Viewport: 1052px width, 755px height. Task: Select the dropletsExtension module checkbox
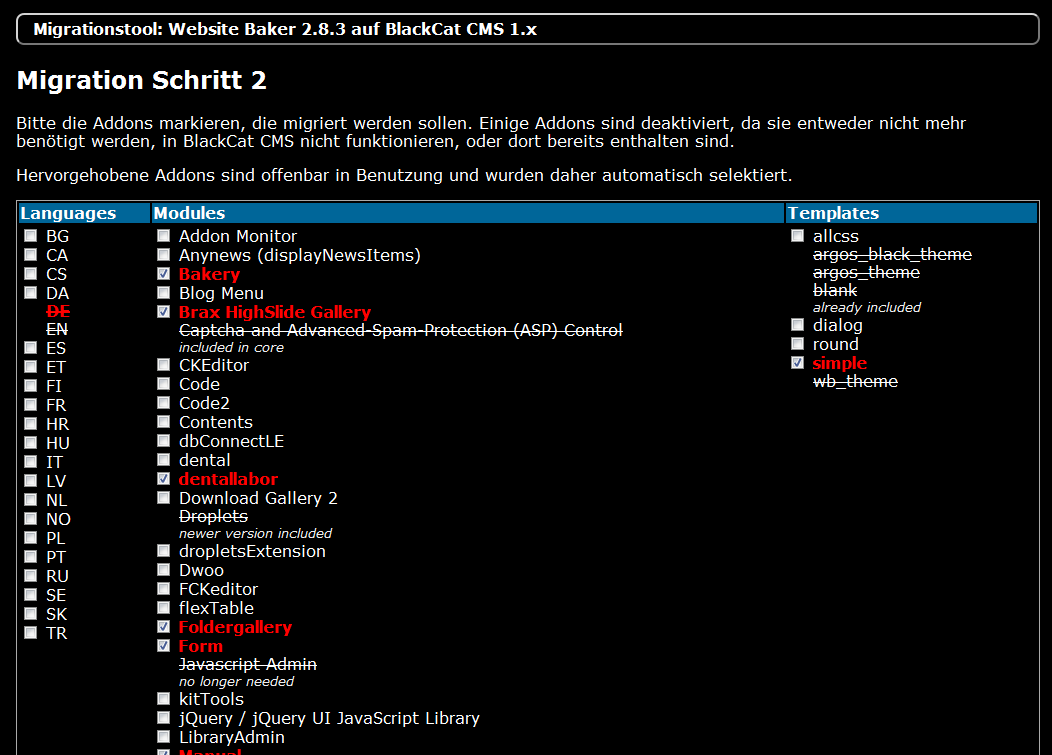click(x=164, y=550)
